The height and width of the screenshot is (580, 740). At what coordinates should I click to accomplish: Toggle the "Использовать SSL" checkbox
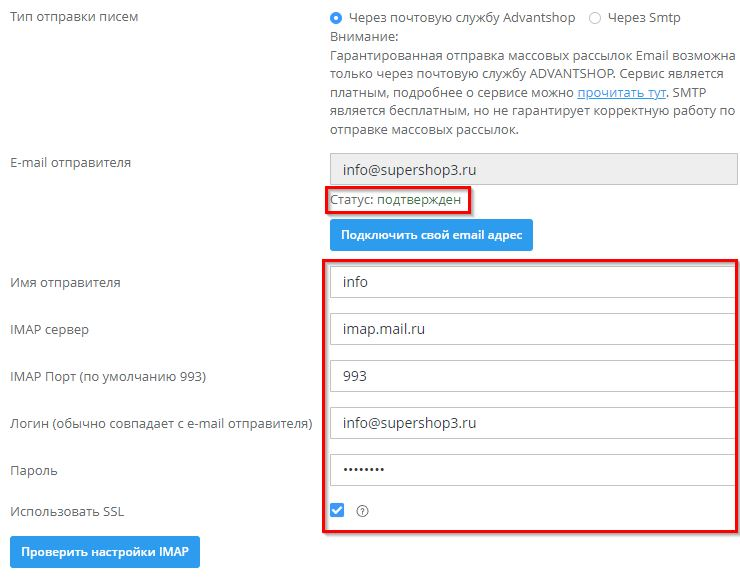pyautogui.click(x=337, y=511)
